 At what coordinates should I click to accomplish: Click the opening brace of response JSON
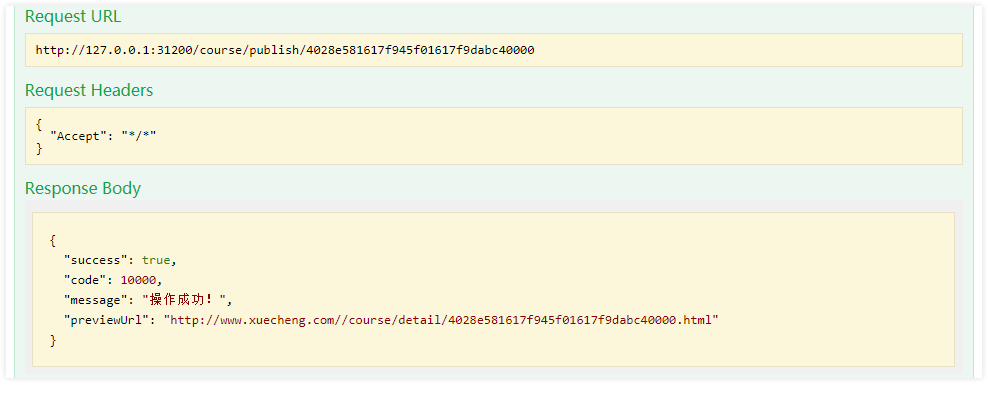pos(53,240)
